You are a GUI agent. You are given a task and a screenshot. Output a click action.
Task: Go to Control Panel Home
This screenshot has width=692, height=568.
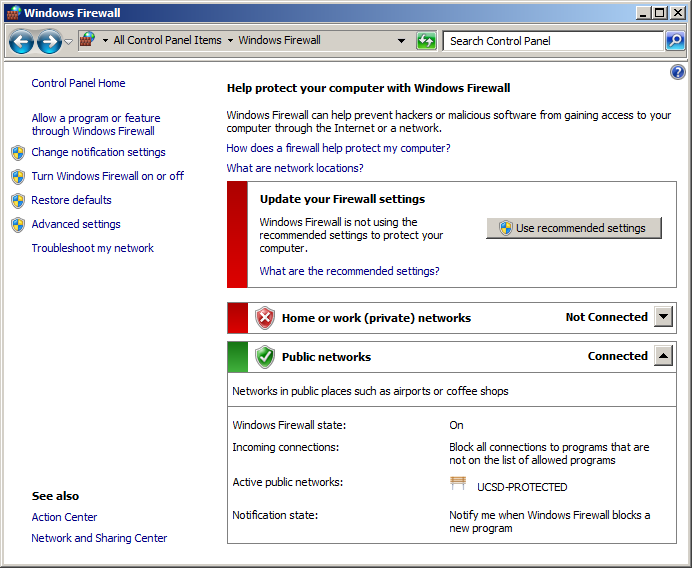point(78,83)
